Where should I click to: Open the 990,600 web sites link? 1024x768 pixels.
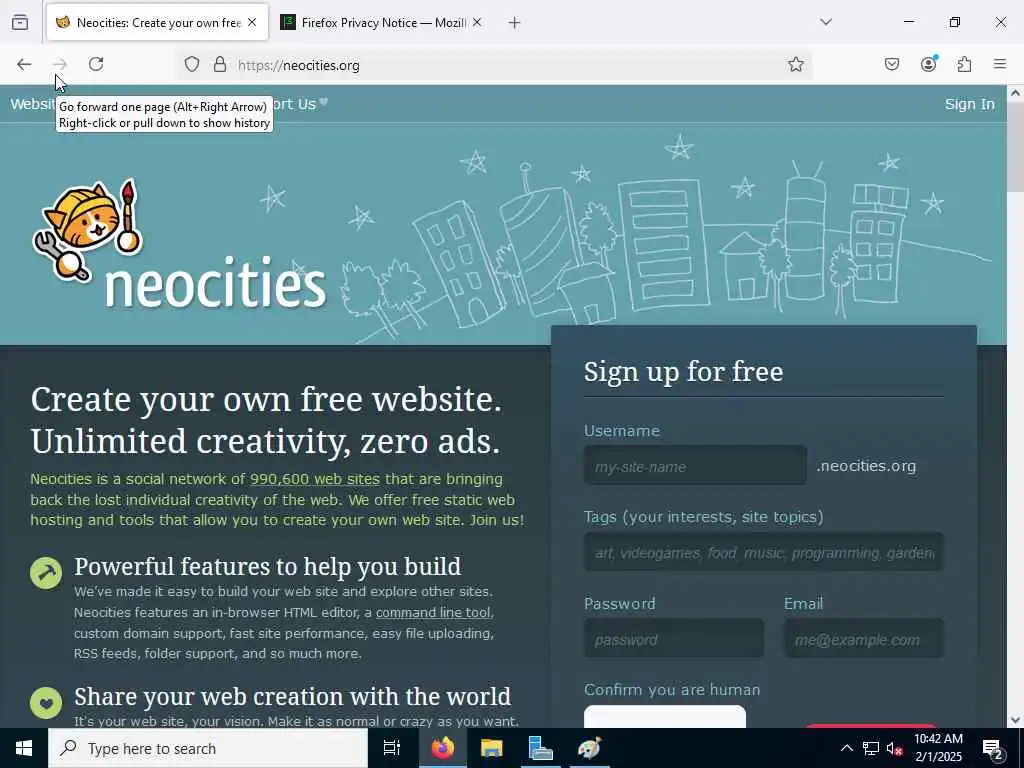(x=315, y=479)
